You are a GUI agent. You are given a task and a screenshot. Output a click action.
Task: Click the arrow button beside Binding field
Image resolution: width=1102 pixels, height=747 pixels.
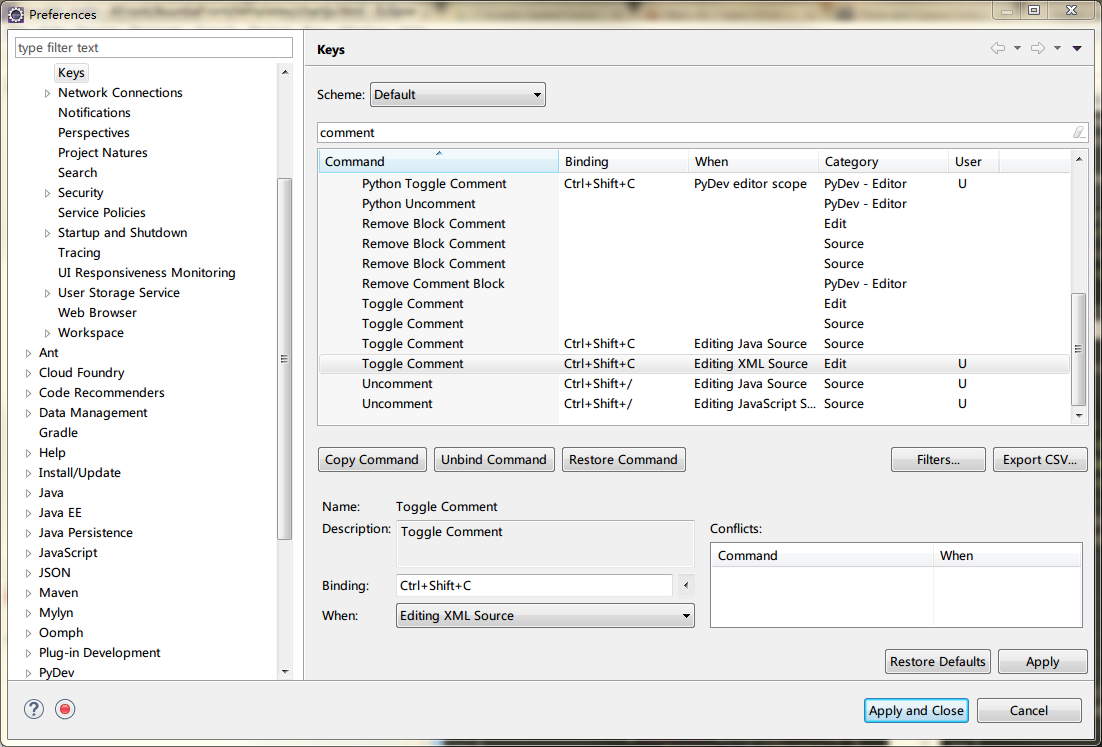click(x=685, y=585)
